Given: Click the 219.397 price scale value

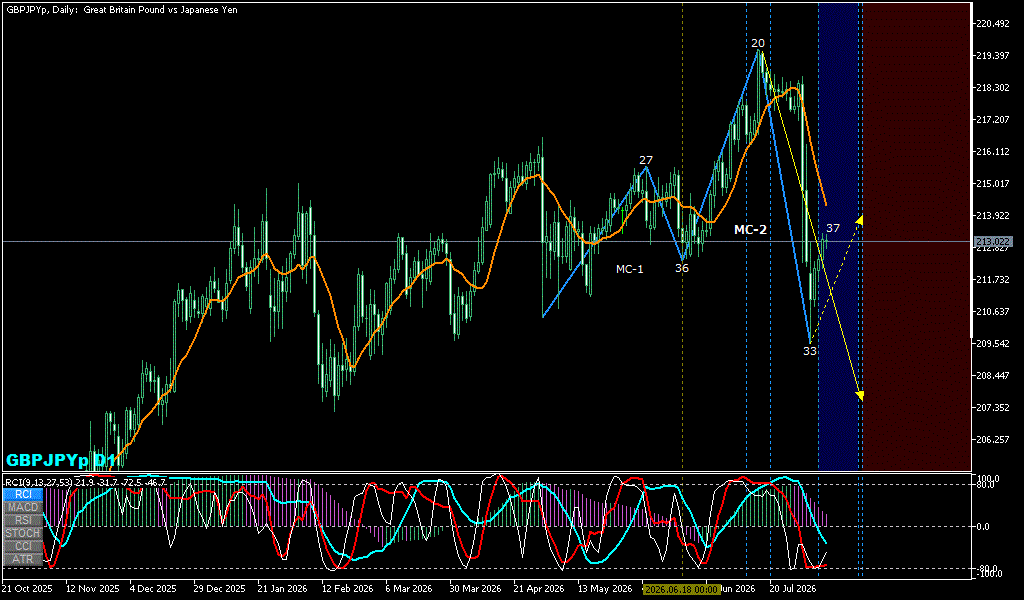Looking at the screenshot, I should click(993, 55).
